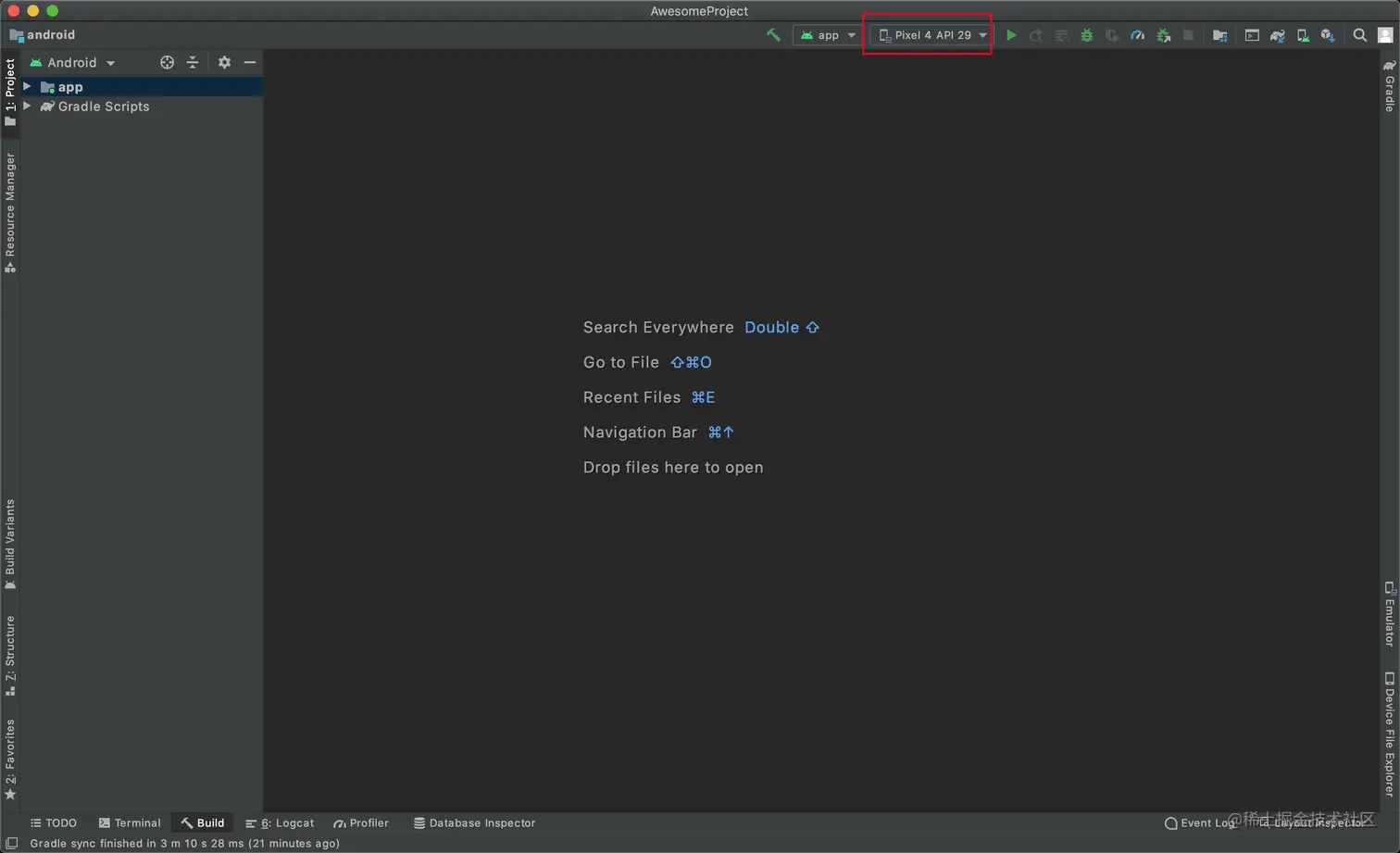
Task: Click Apply Changes and Restart Activity icon
Action: [x=1036, y=35]
